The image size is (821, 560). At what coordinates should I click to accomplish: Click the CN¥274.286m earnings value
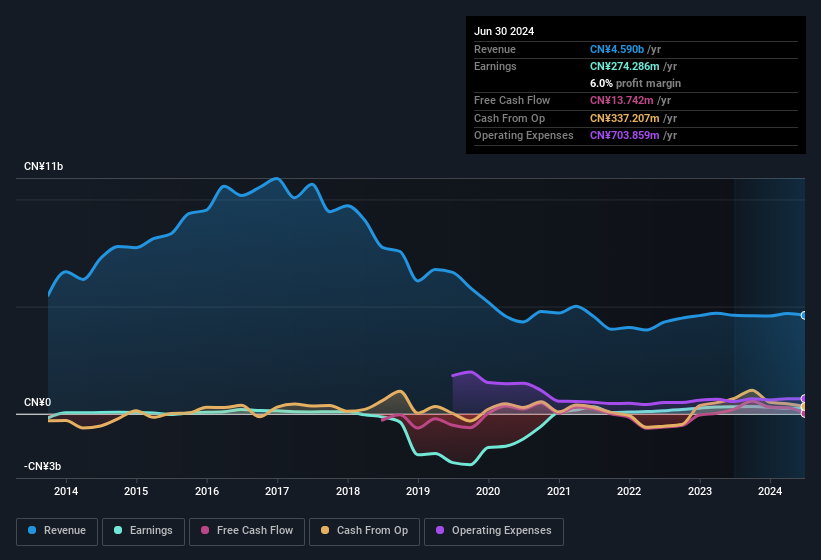[625, 66]
